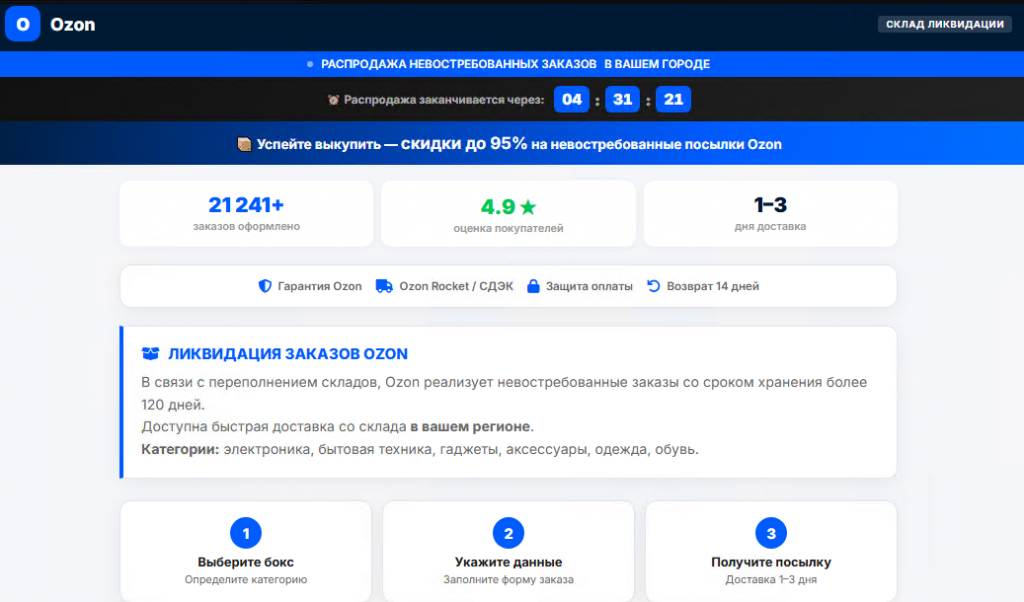Click the alarm clock icon beside countdown
The image size is (1024, 602).
333,100
